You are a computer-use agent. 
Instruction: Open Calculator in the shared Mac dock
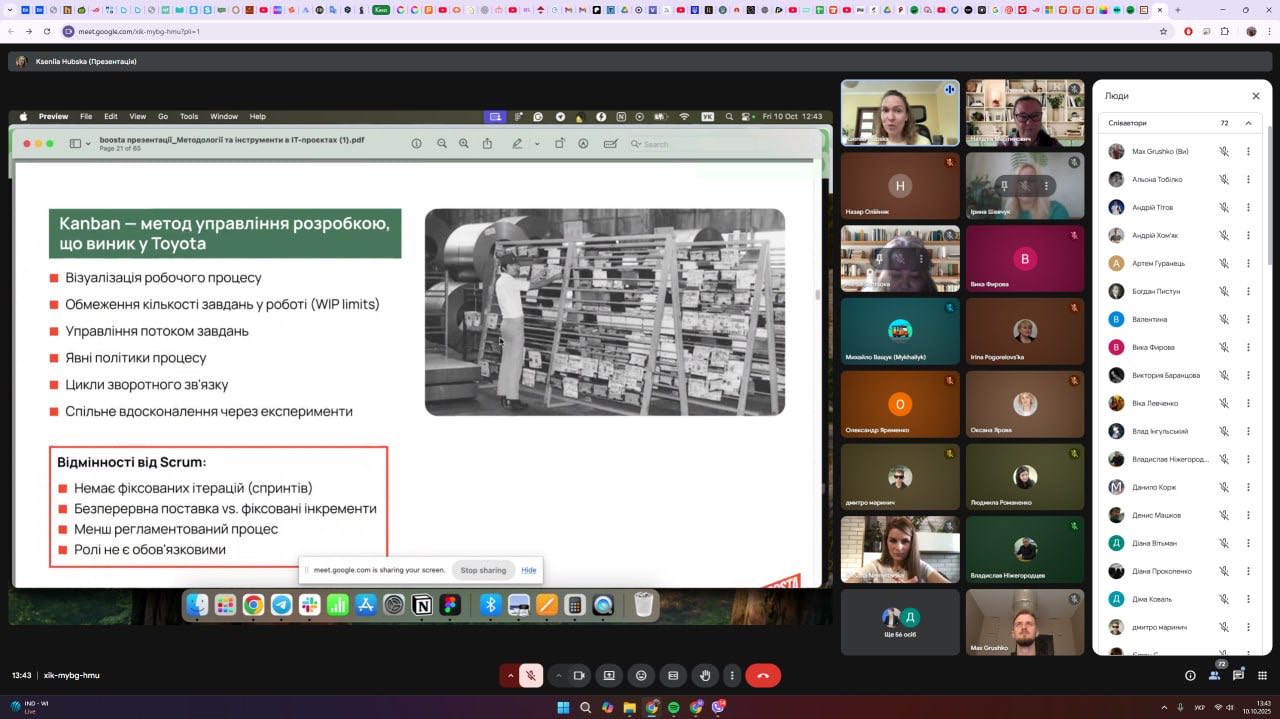575,605
